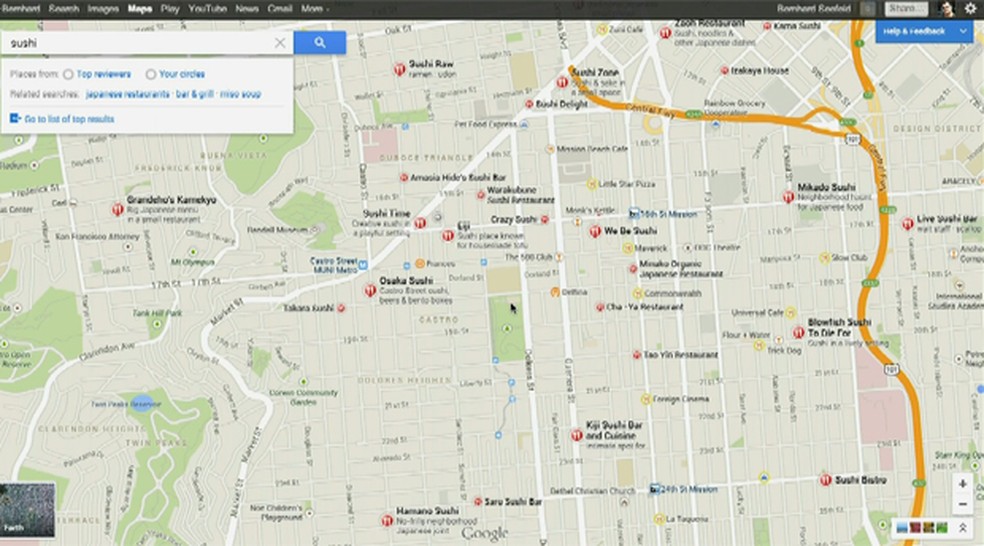Open Search in the Google top bar
Image resolution: width=984 pixels, height=546 pixels.
[x=64, y=9]
